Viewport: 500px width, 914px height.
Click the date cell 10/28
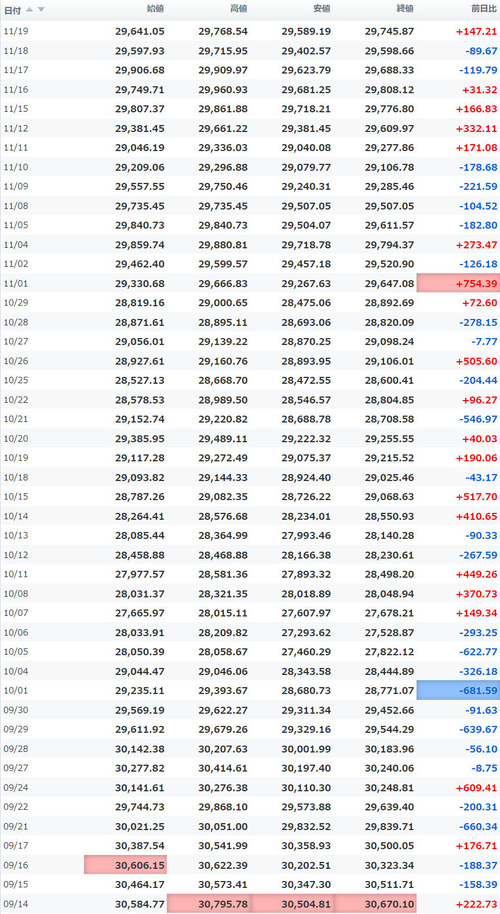[16, 322]
